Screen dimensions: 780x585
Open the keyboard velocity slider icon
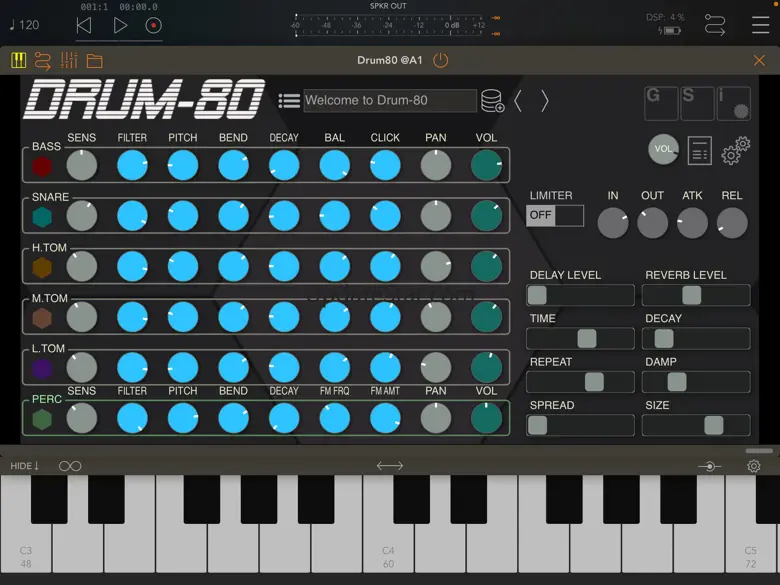click(x=709, y=466)
